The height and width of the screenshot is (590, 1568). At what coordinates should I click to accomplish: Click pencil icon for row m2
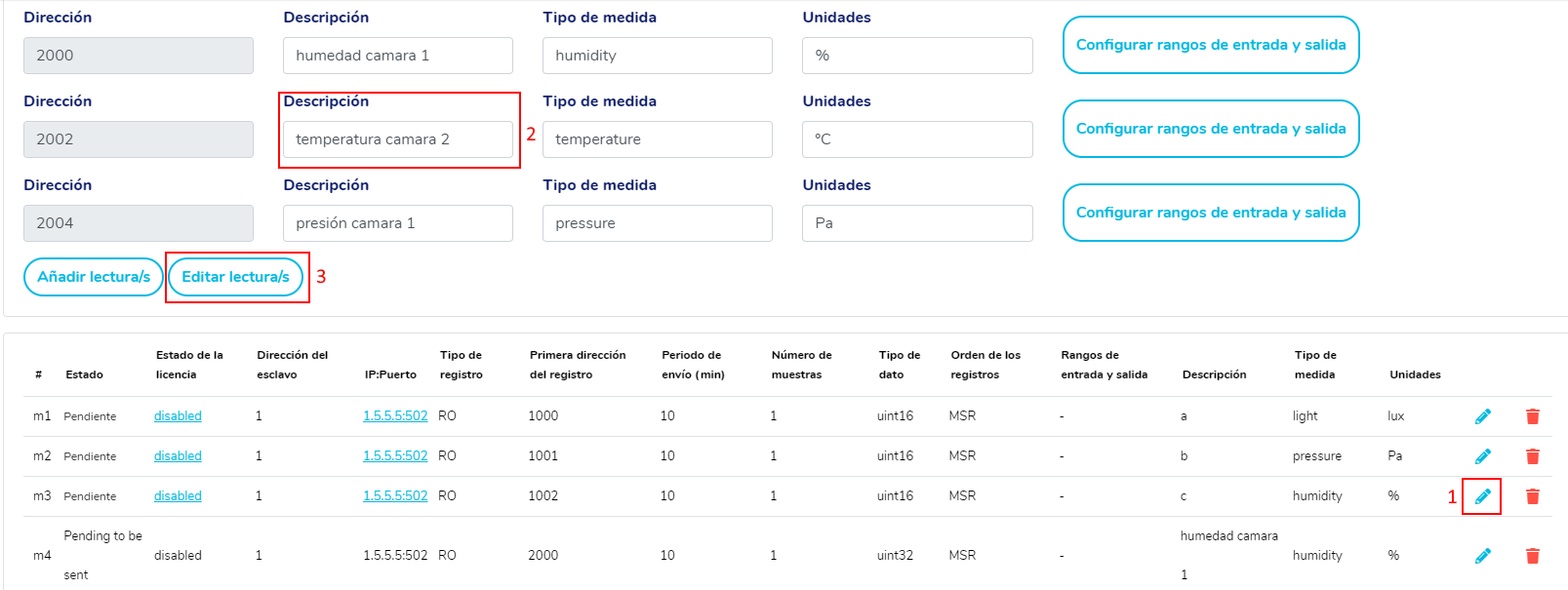click(x=1482, y=456)
